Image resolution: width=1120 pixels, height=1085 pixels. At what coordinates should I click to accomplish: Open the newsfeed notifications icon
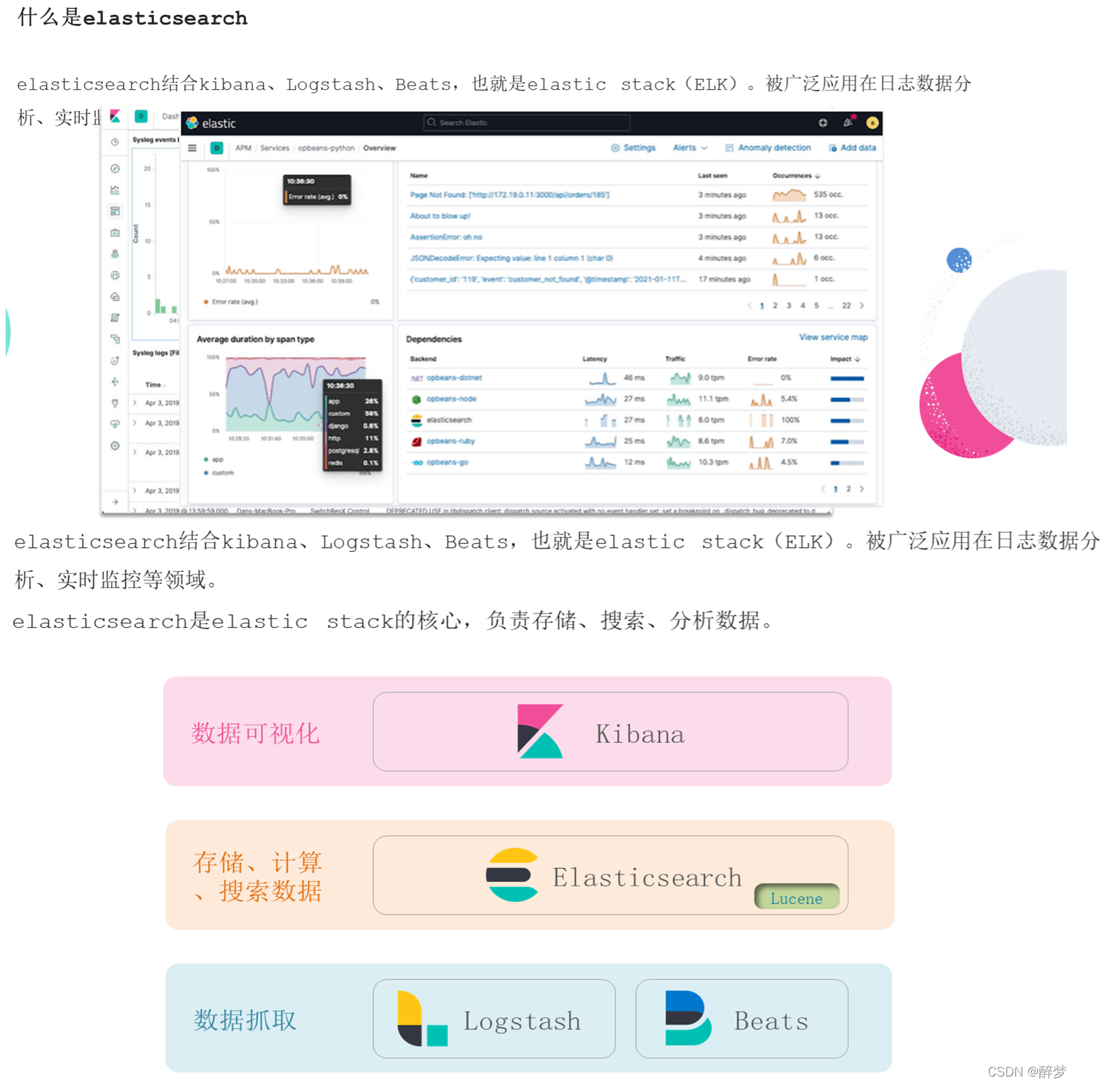848,122
